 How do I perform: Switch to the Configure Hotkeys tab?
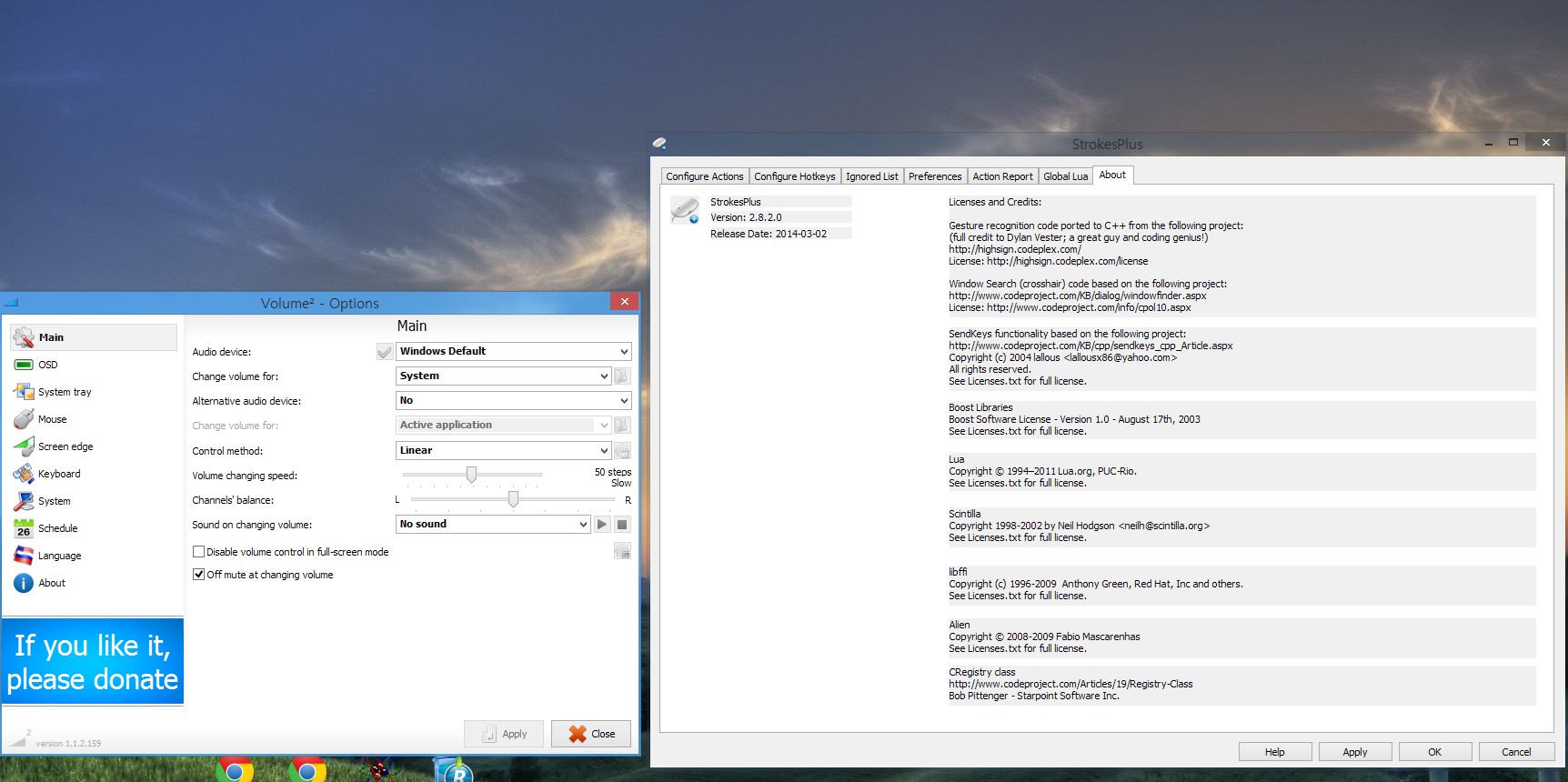pyautogui.click(x=795, y=176)
